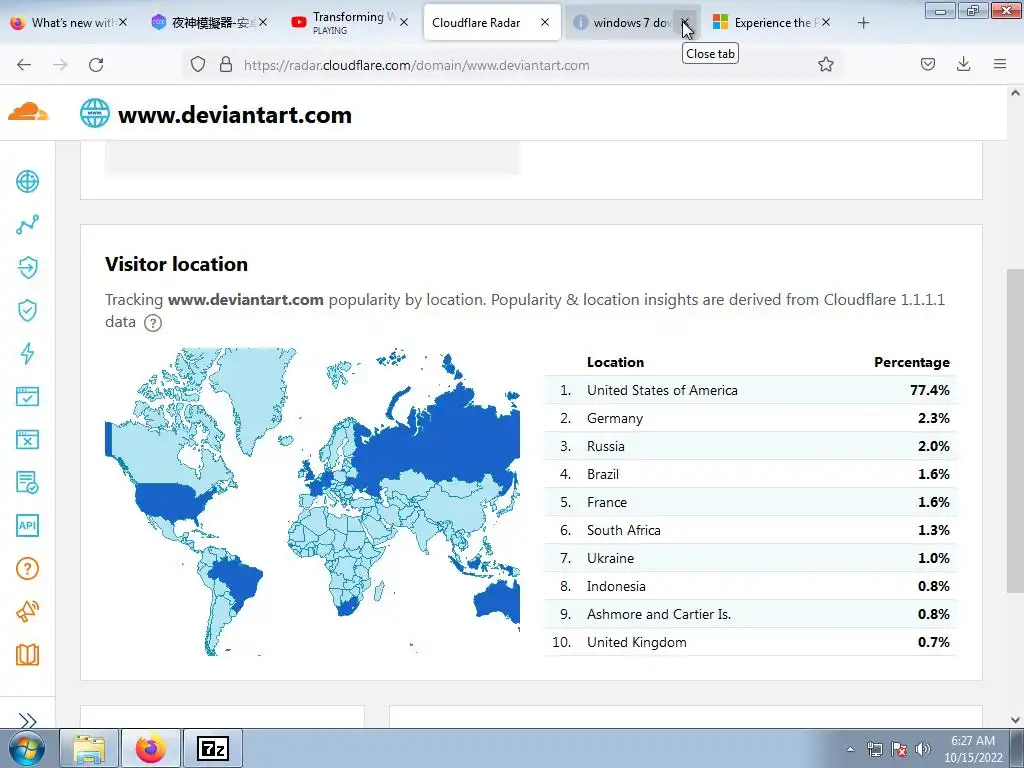Close the windows 7 download tab

(684, 22)
